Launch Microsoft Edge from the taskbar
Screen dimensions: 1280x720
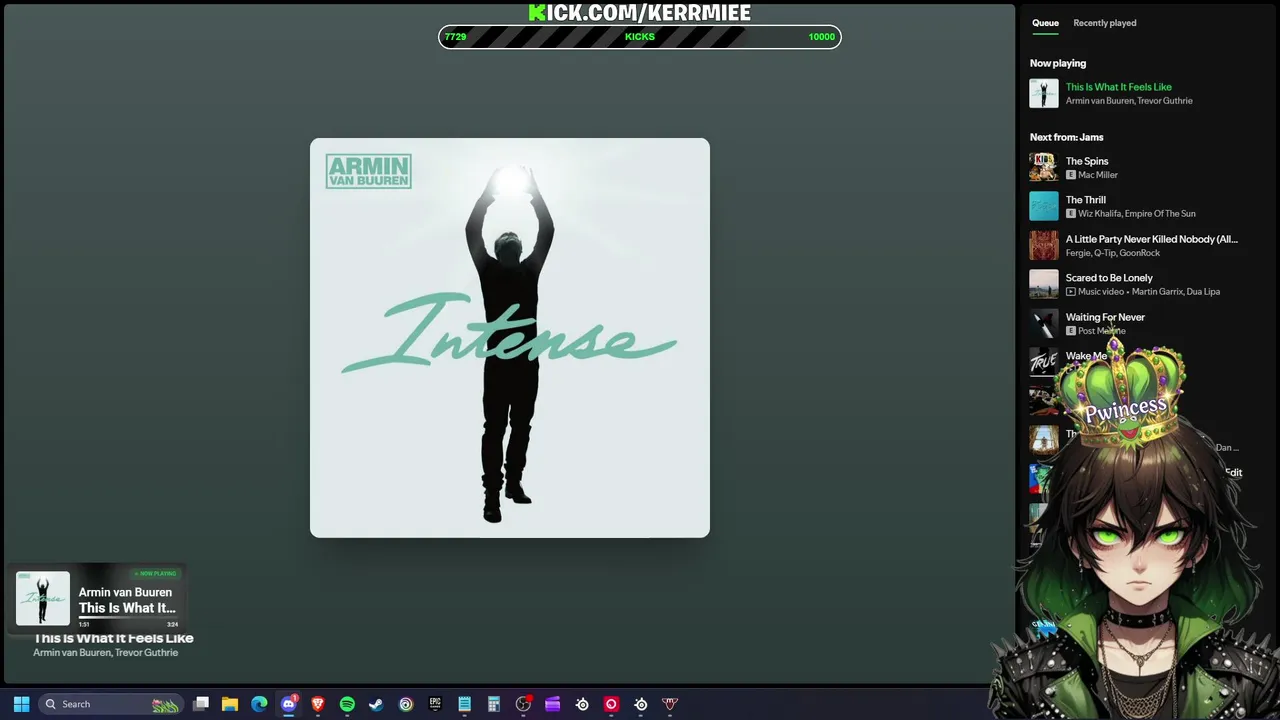click(x=259, y=704)
